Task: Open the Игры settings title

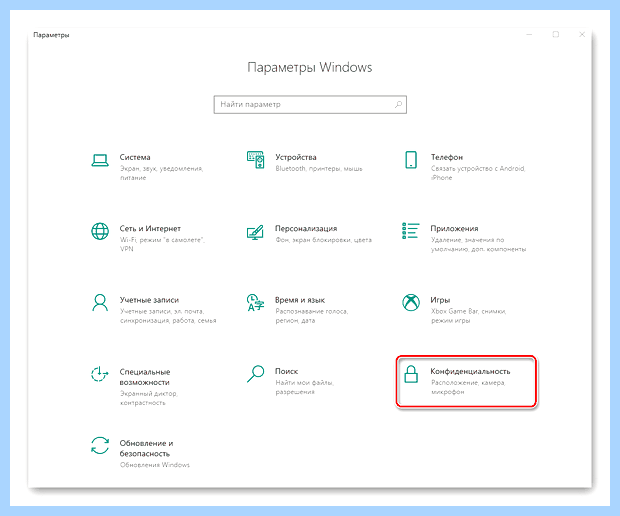Action: [440, 300]
